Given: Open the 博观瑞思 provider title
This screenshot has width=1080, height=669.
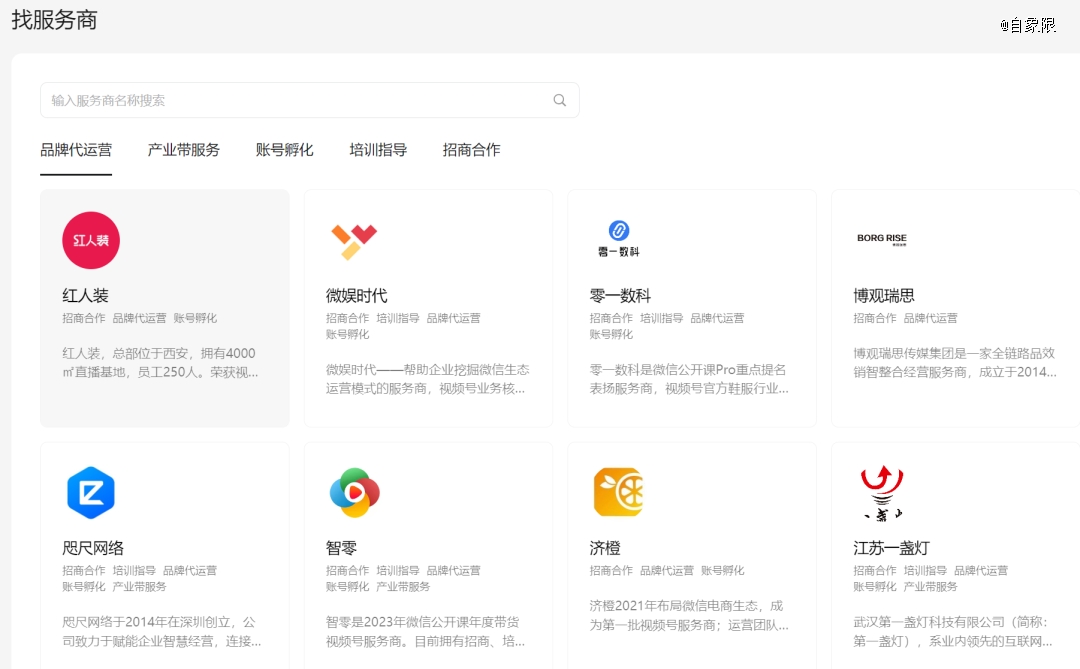Looking at the screenshot, I should click(x=884, y=296).
